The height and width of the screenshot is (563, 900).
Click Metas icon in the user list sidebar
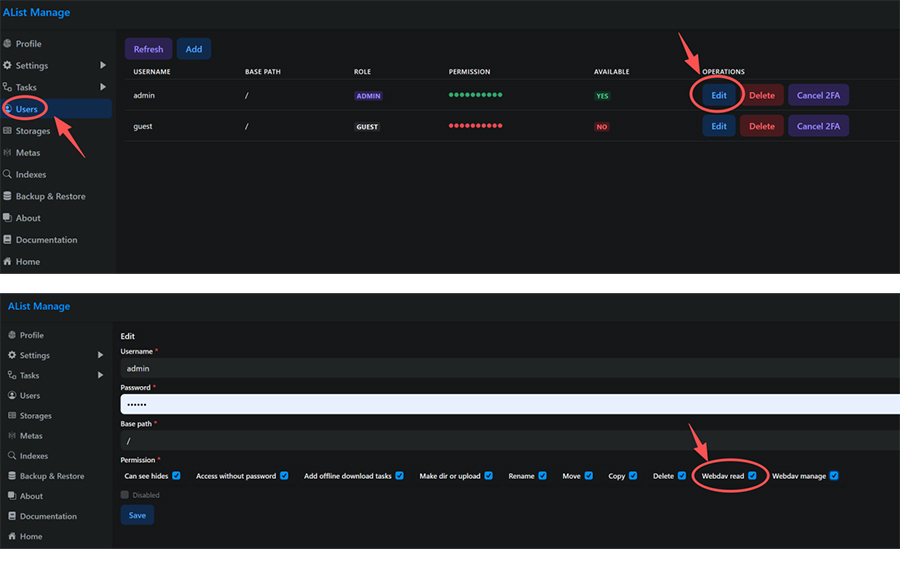click(8, 153)
